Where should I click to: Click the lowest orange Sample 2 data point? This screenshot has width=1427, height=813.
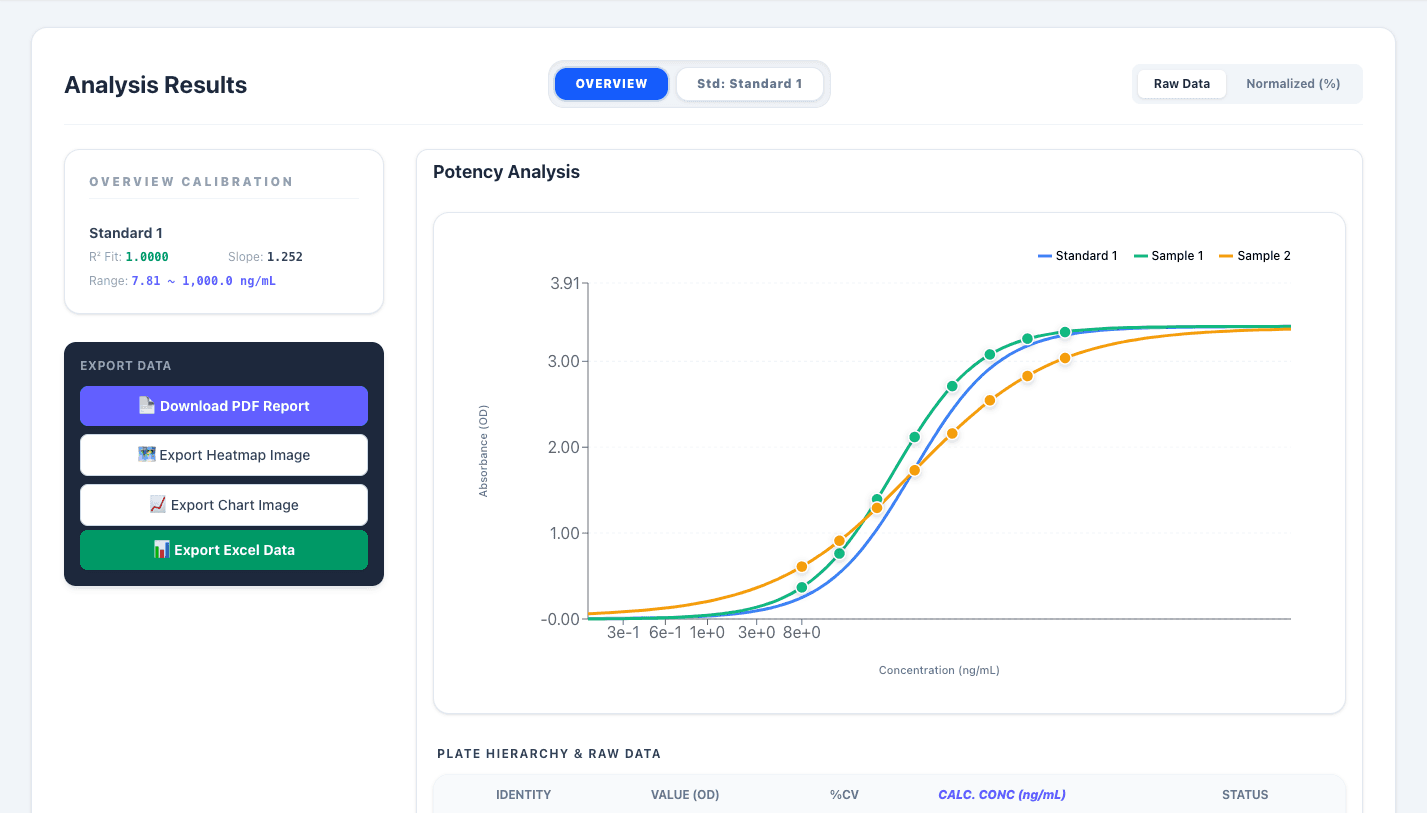801,567
